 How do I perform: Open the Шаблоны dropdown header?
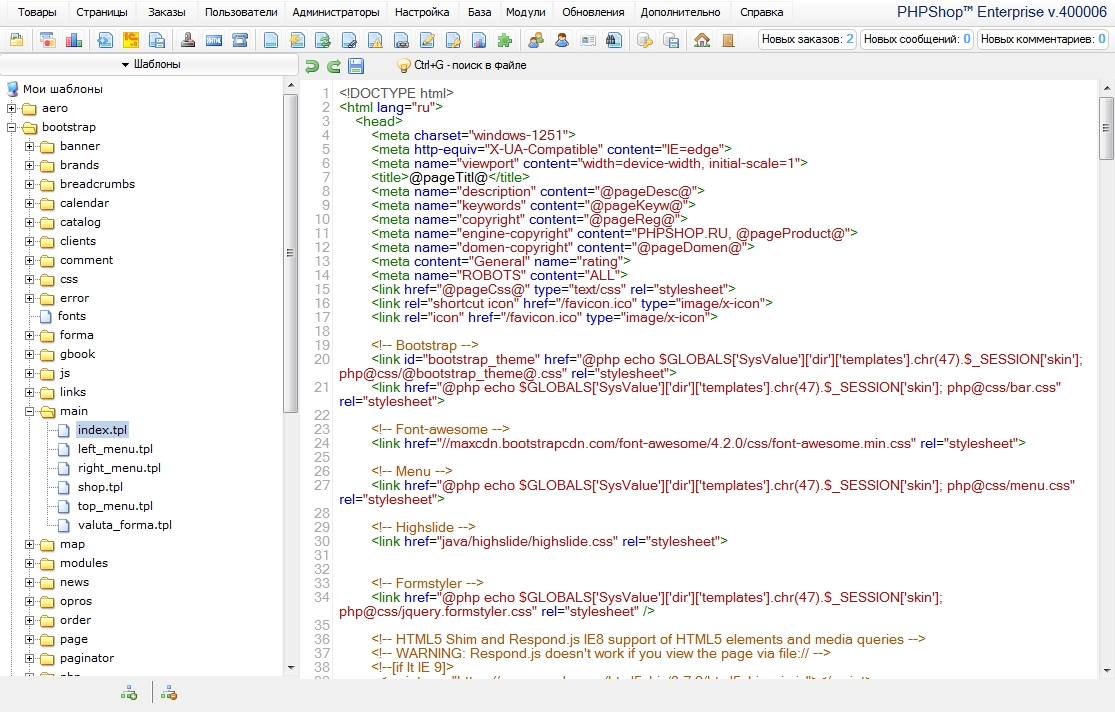tap(149, 64)
